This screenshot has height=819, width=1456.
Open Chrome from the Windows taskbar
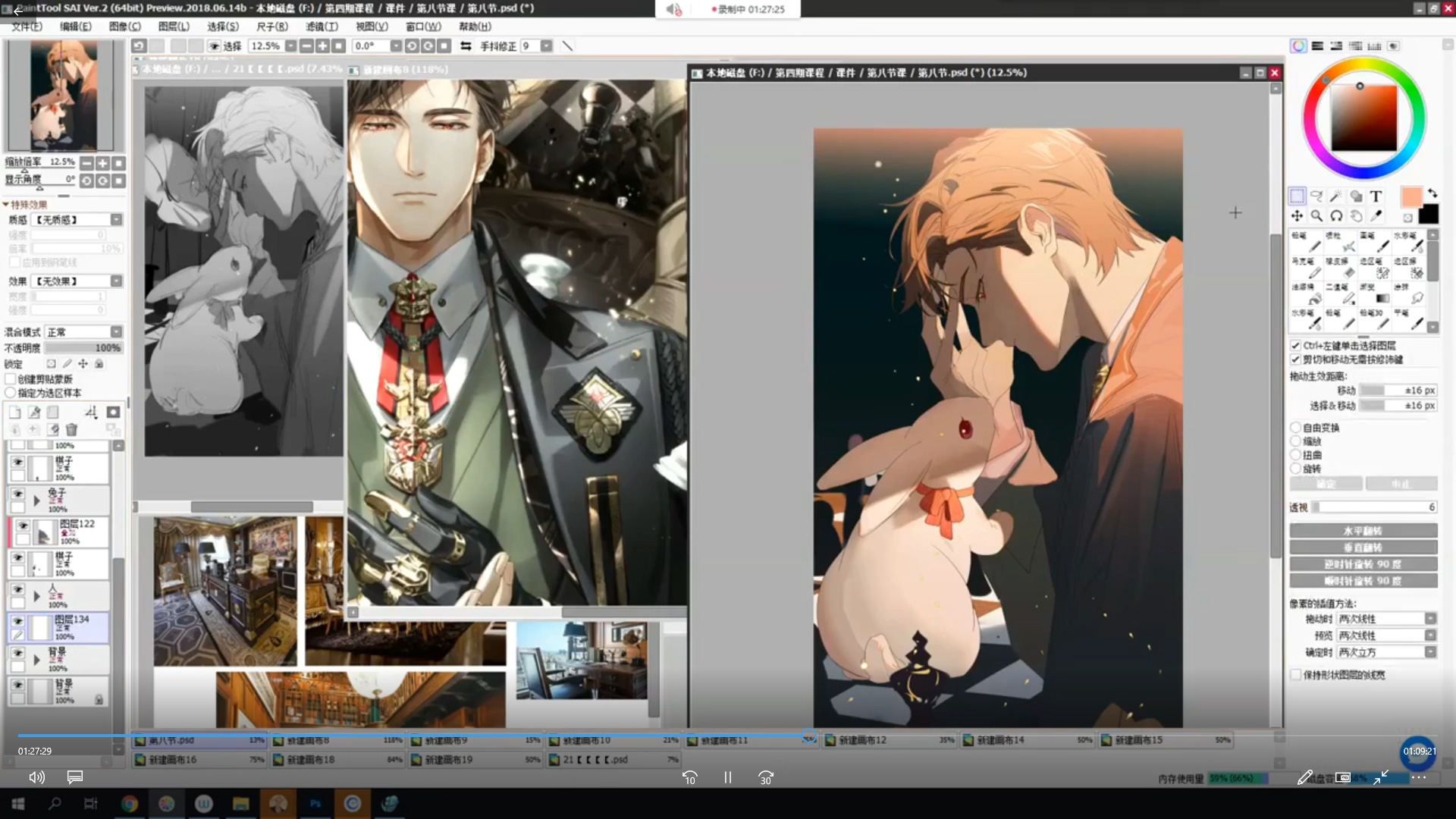(x=130, y=804)
